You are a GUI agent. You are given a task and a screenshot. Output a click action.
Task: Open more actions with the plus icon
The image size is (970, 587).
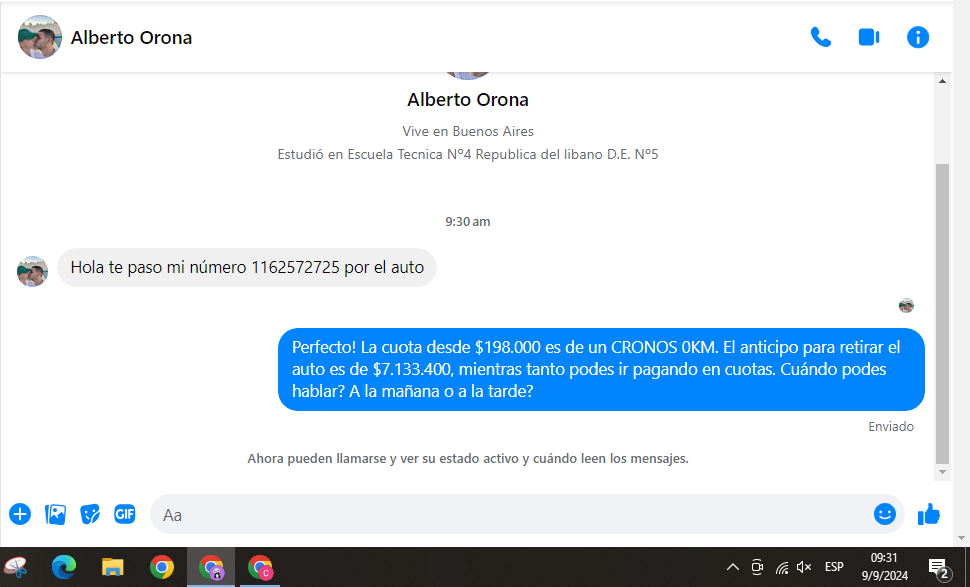click(x=20, y=514)
